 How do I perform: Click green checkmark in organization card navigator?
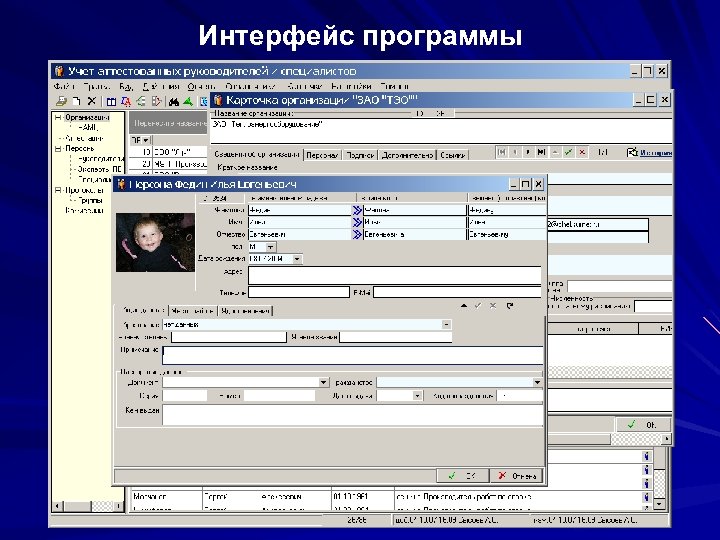[568, 152]
